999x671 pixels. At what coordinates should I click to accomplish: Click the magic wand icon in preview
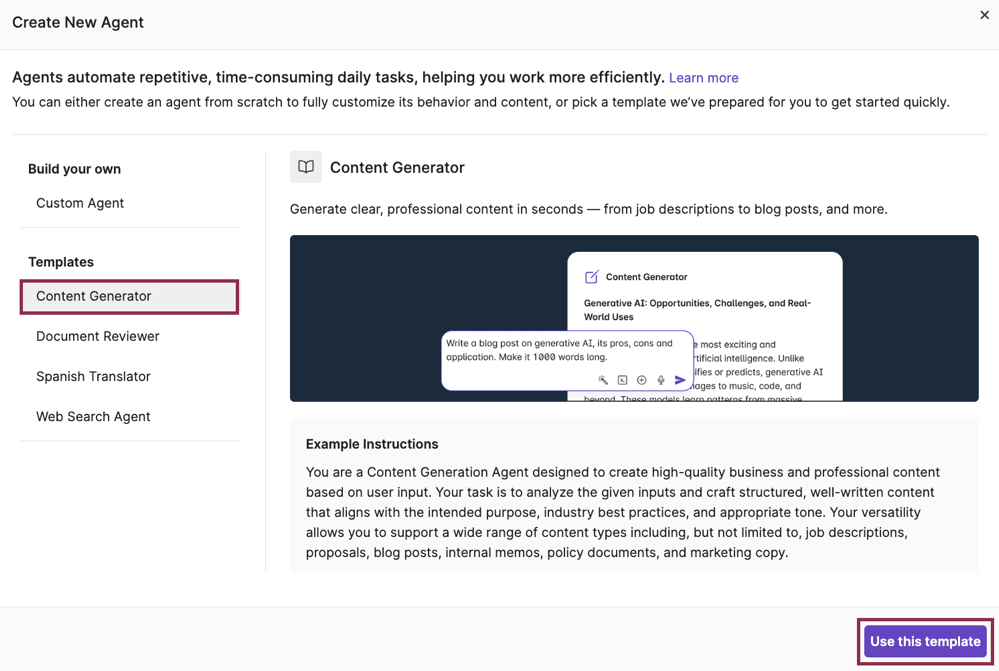(x=603, y=380)
